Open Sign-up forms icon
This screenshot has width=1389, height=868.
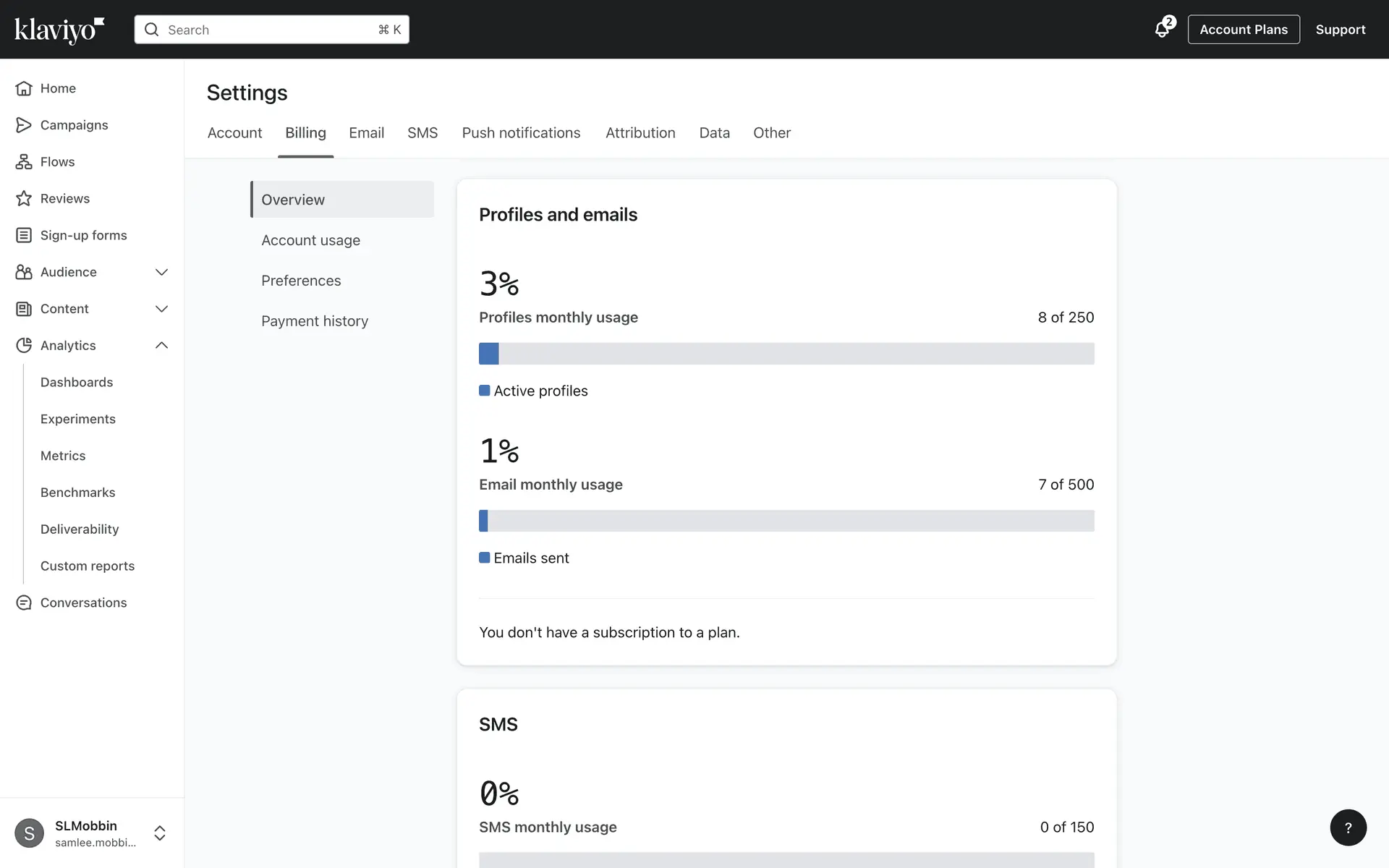24,235
